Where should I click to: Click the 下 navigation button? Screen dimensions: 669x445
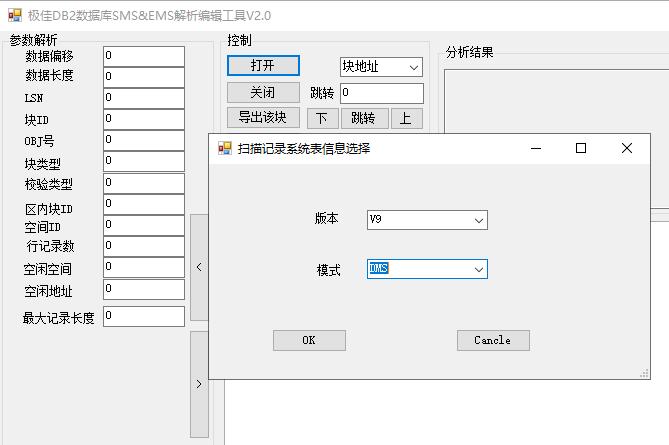(x=323, y=118)
